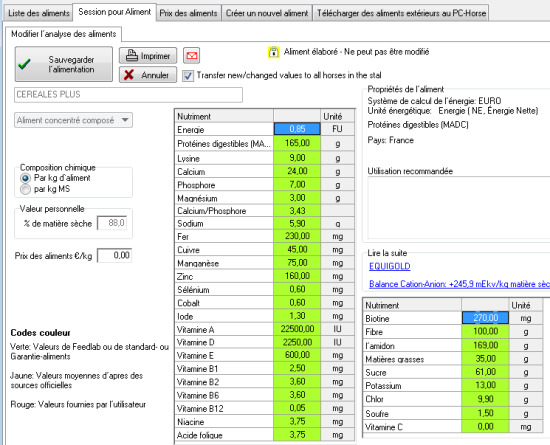550x445 pixels.
Task: Click the Fibre value 100,00
Action: coord(485,331)
